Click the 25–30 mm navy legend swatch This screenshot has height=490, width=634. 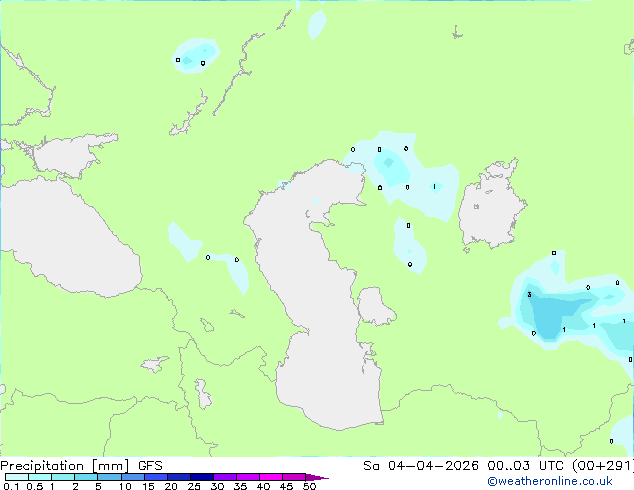(202, 477)
